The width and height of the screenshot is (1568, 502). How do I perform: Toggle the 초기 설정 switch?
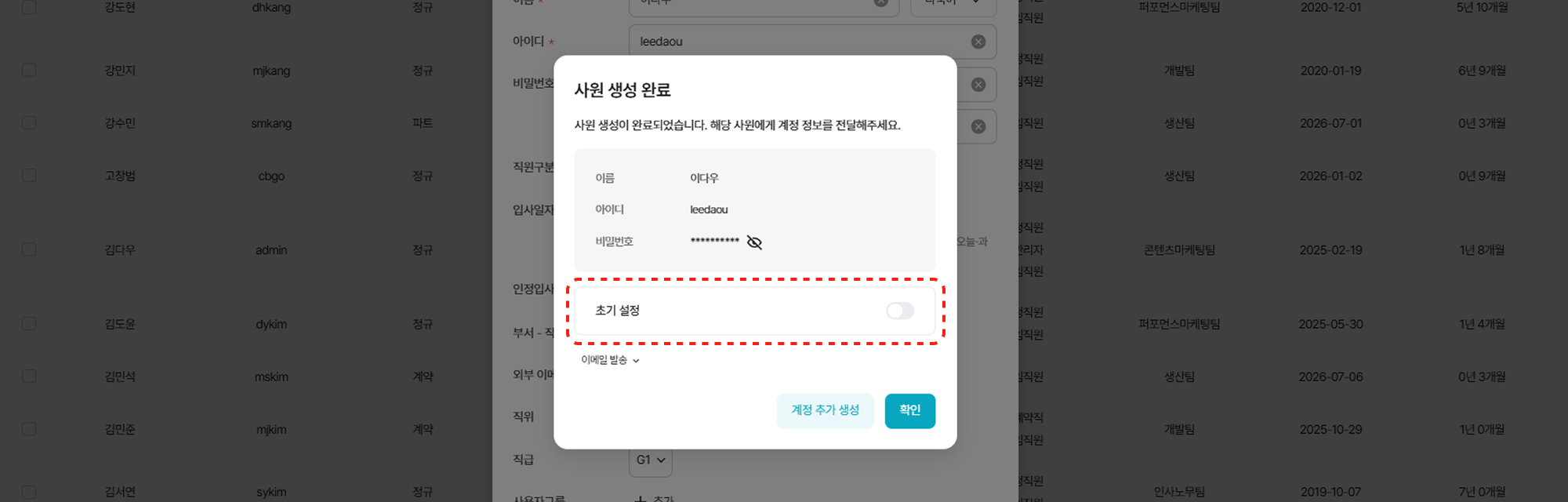point(899,311)
